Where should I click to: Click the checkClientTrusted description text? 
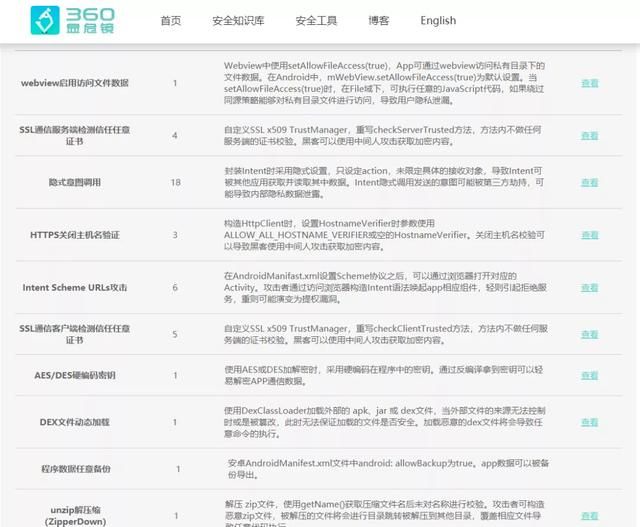pos(386,334)
